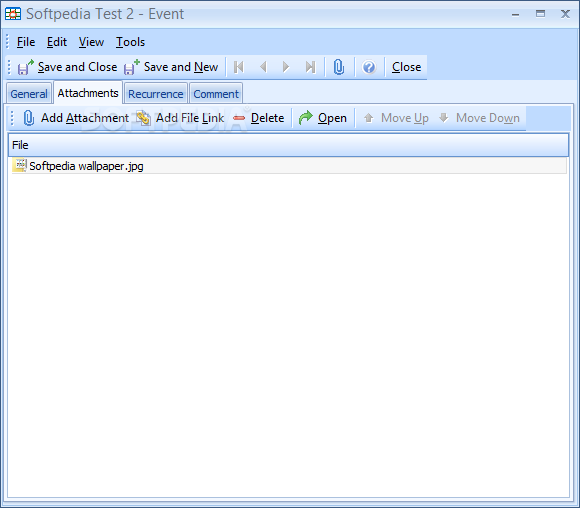Minimize the Event window

click(516, 14)
